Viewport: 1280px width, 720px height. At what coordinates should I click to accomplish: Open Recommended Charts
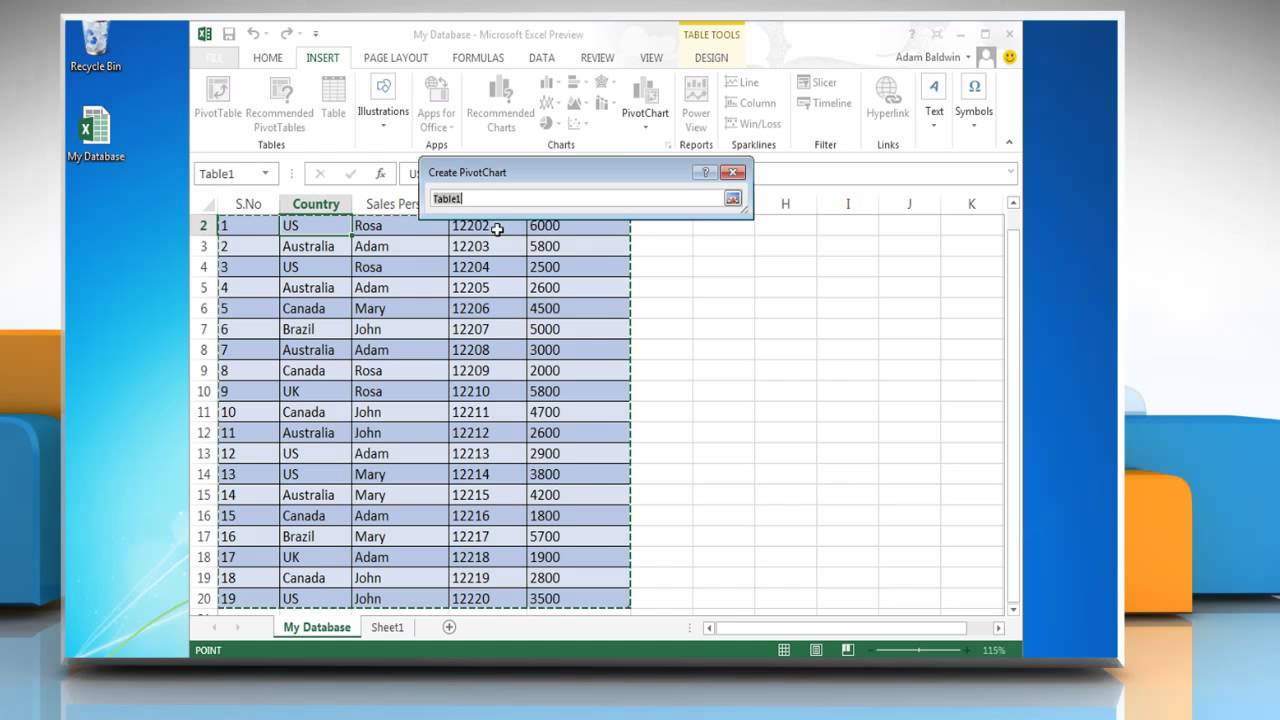pos(501,105)
